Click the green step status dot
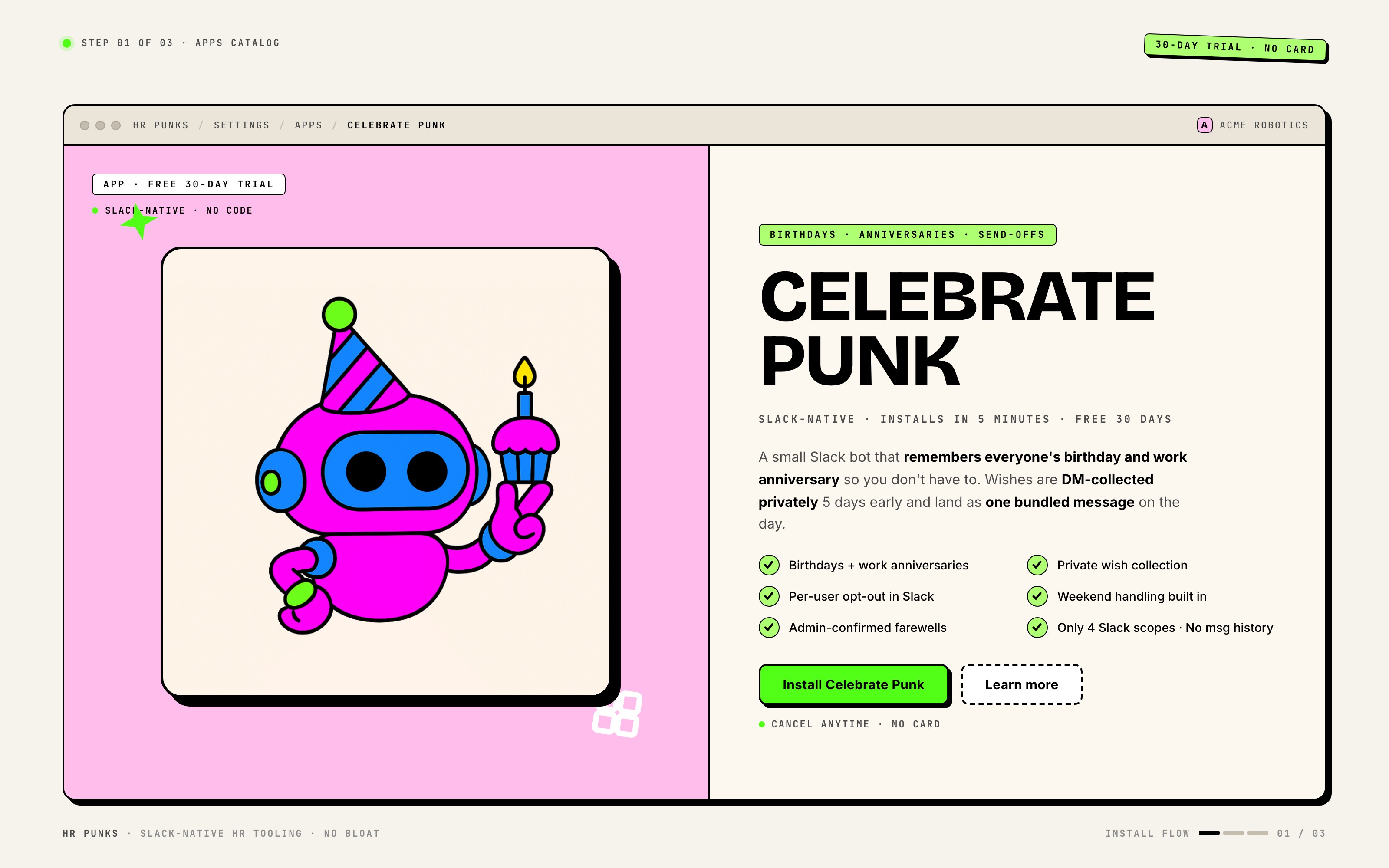Image resolution: width=1389 pixels, height=868 pixels. [x=67, y=43]
